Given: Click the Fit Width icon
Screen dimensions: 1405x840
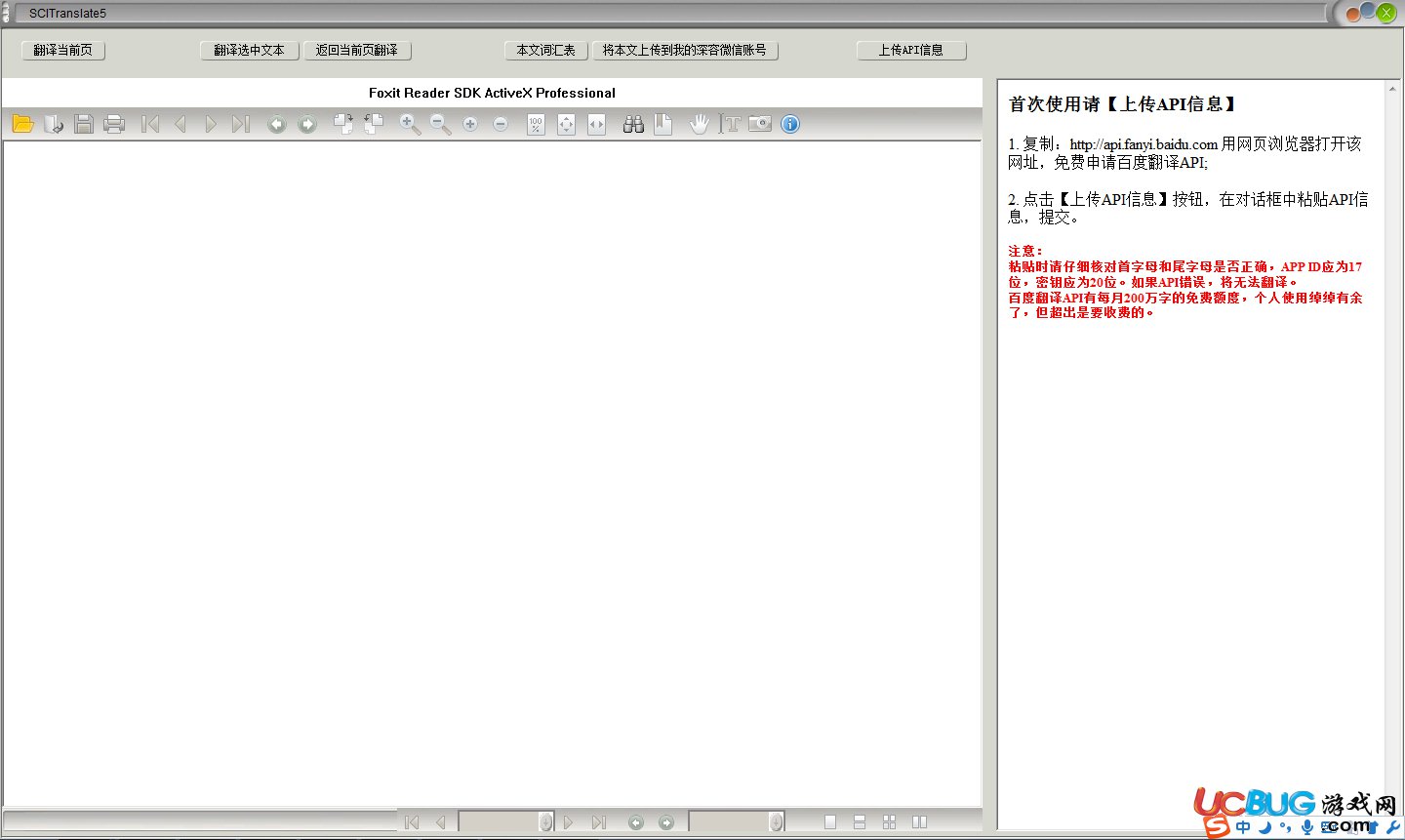Looking at the screenshot, I should point(597,124).
